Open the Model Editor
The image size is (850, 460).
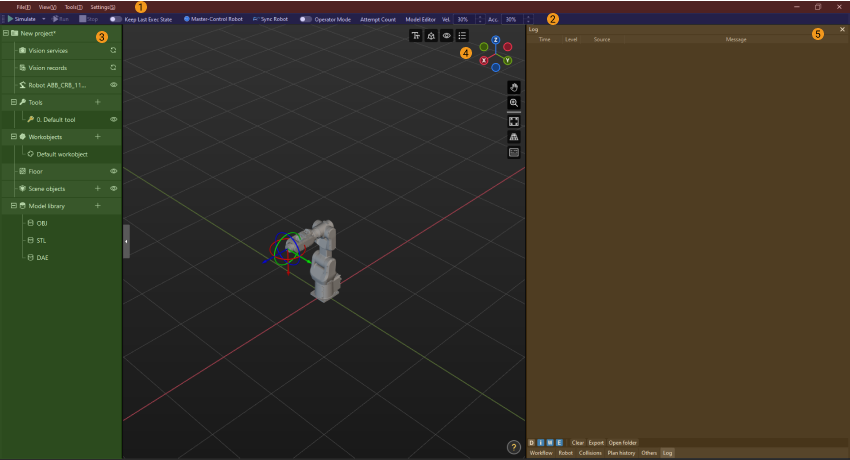(x=420, y=19)
